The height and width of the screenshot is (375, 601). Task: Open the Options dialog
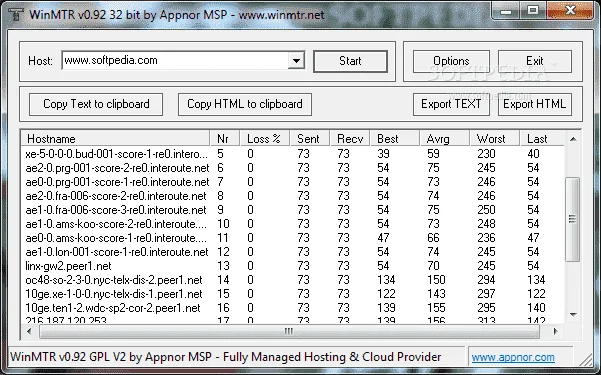tap(451, 61)
